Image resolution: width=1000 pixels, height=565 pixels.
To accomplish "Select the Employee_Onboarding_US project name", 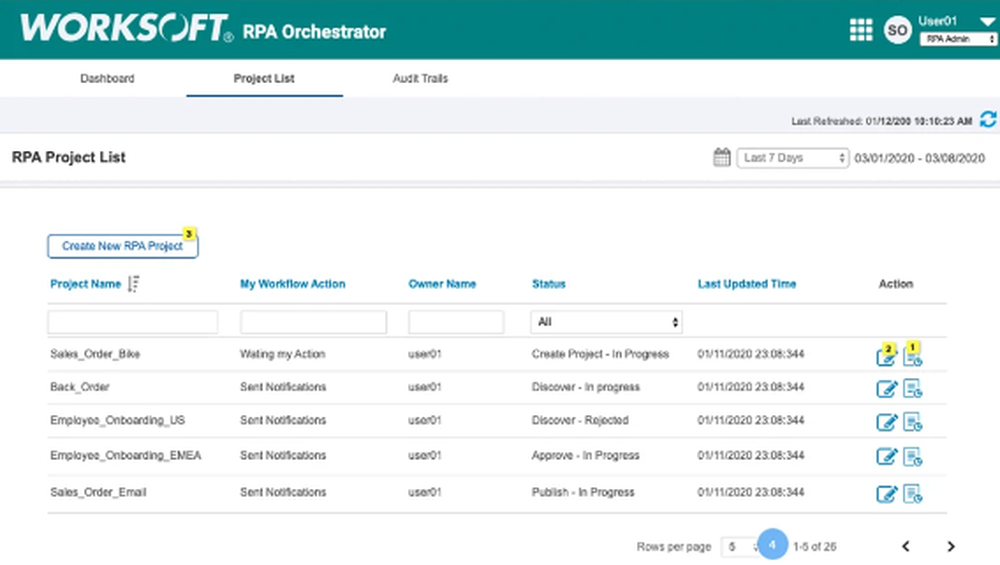I will [x=117, y=420].
